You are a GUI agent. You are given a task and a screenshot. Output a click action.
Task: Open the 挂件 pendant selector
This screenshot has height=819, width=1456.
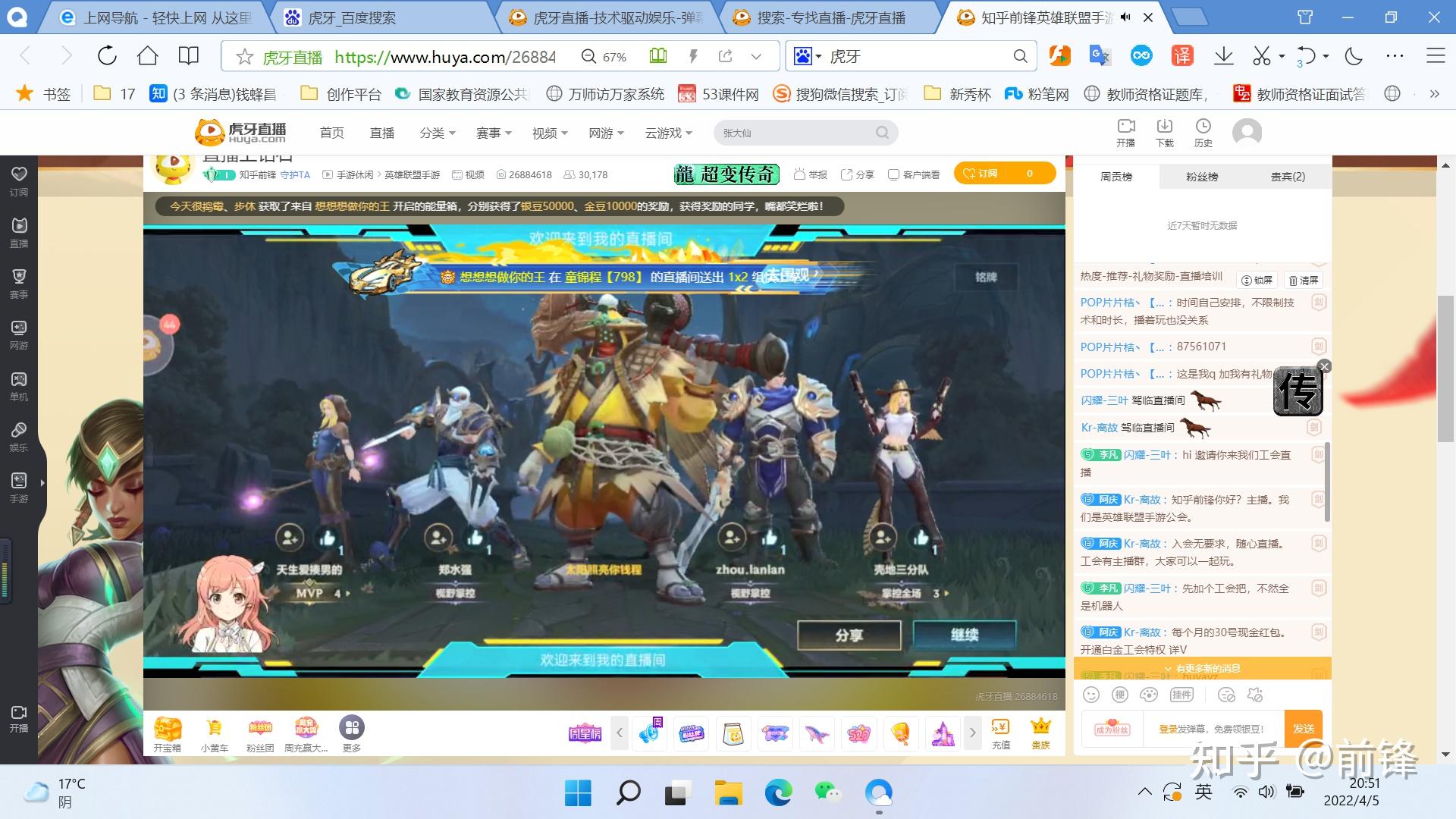1181,695
